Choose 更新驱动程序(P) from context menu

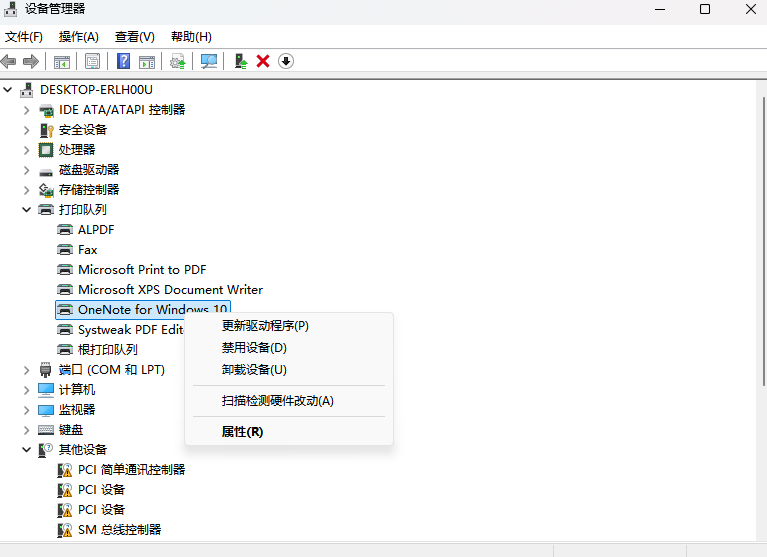289,326
